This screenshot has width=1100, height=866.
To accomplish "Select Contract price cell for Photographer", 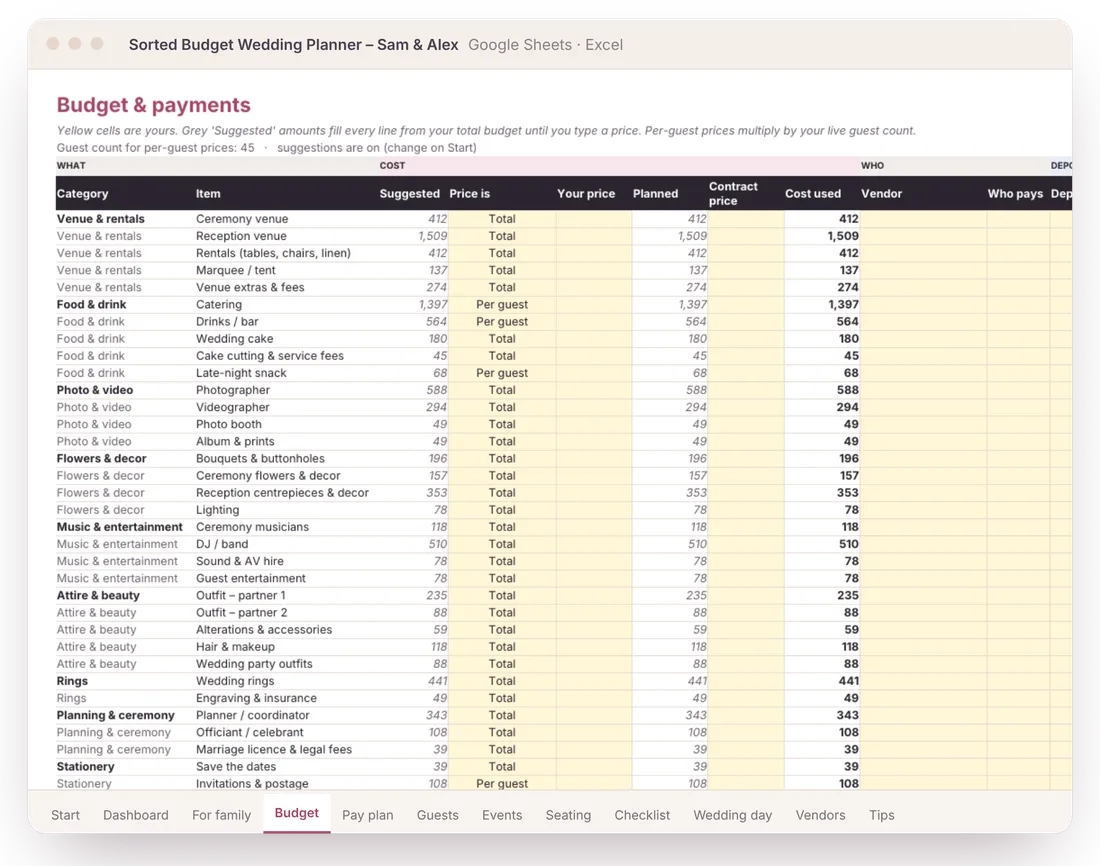I will 746,390.
